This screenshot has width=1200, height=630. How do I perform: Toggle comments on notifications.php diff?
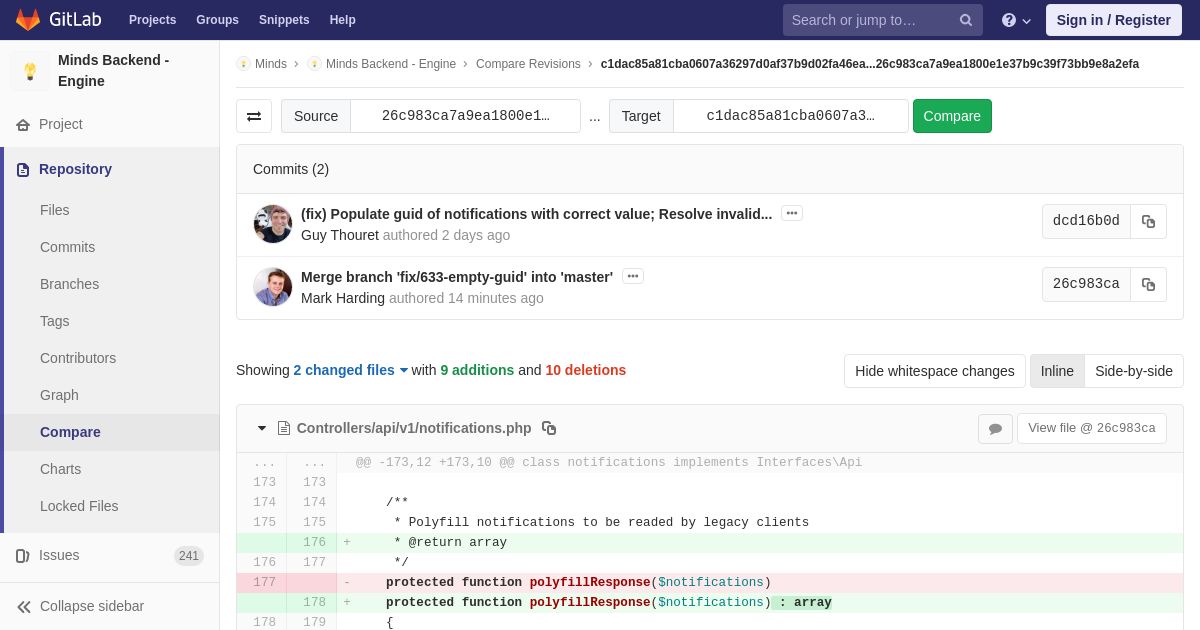995,428
